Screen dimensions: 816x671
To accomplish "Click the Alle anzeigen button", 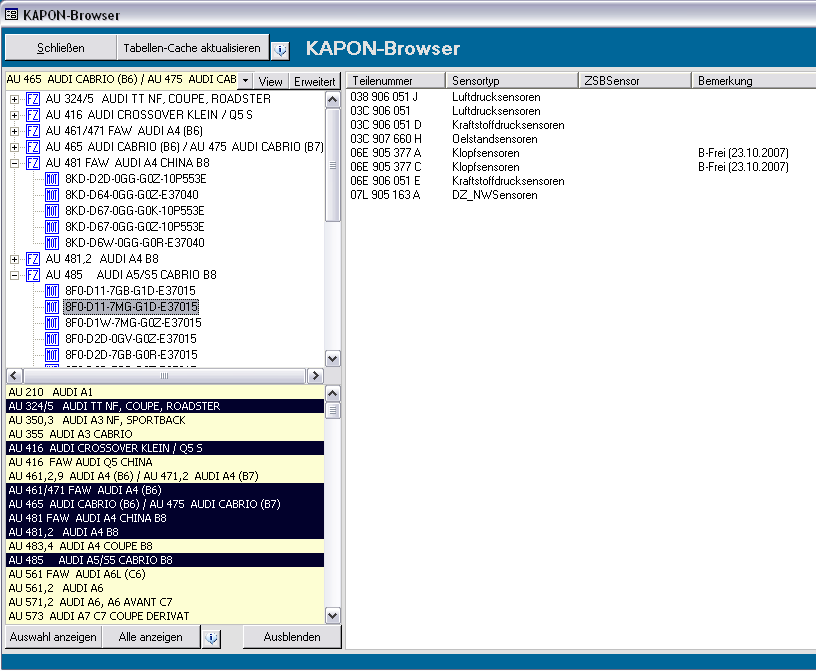I will tap(151, 637).
